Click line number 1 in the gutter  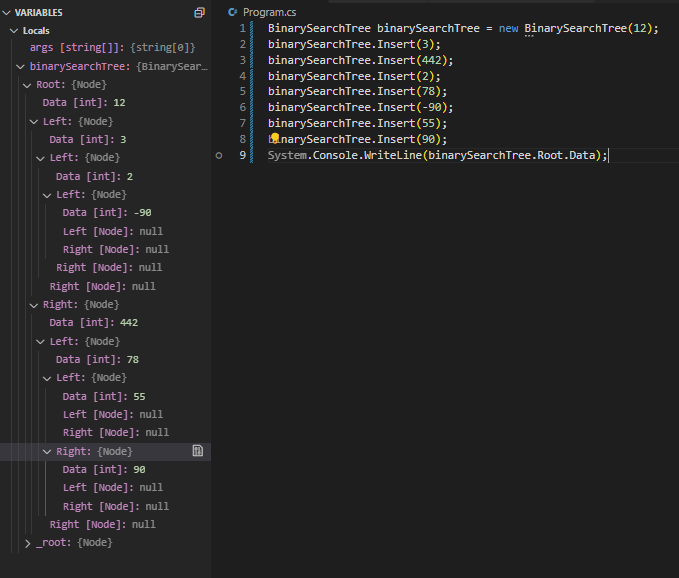point(242,28)
